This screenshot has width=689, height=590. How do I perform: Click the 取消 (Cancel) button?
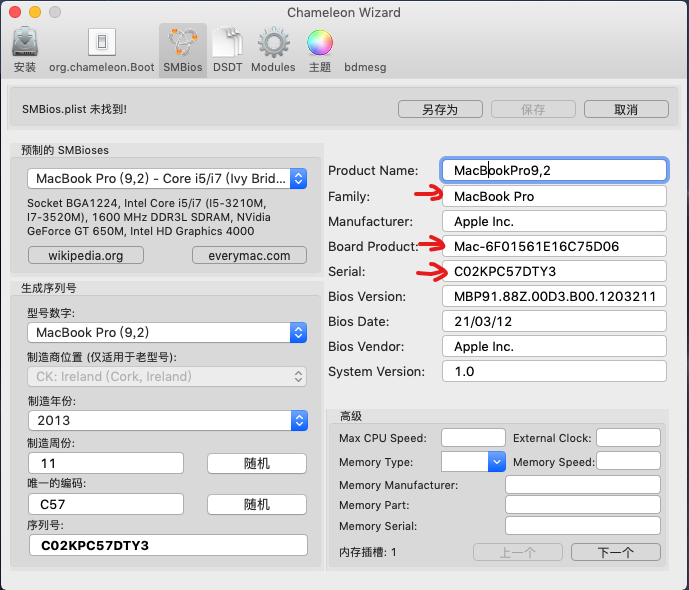click(626, 109)
